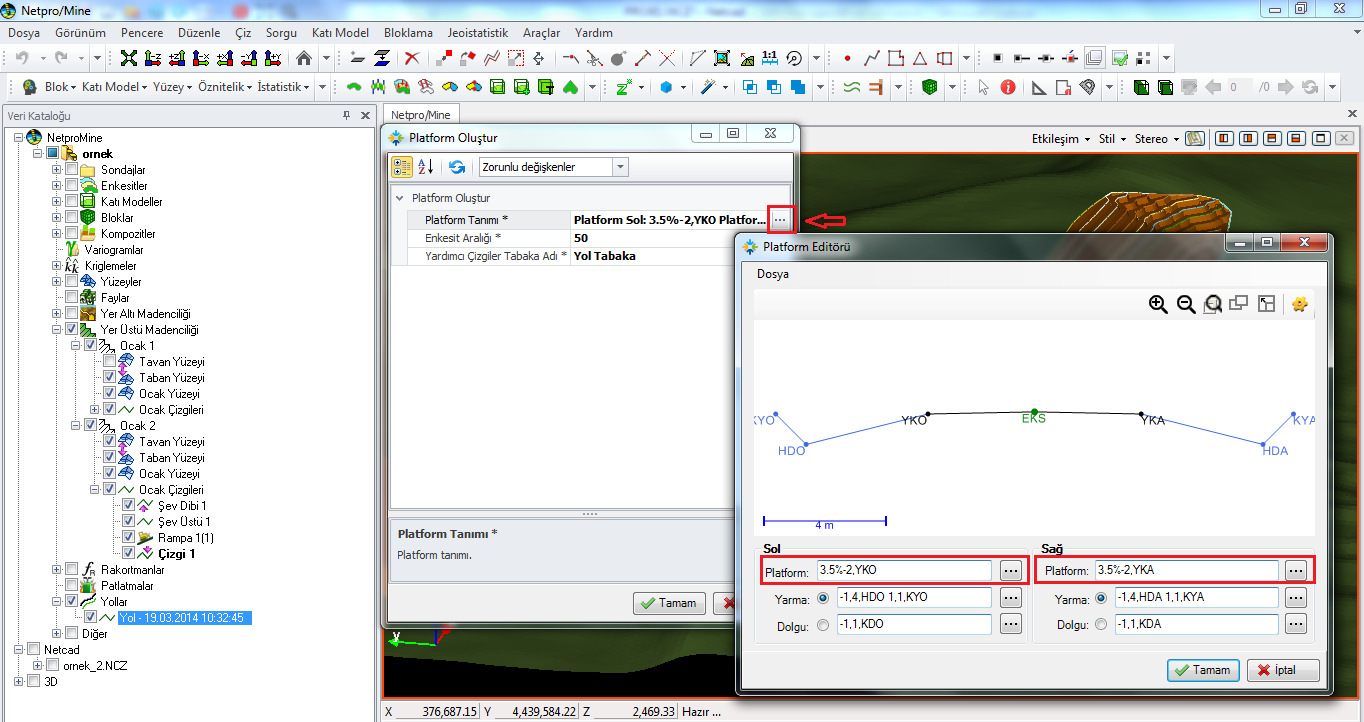Click Tamam button in Platform Editörü
The height and width of the screenshot is (722, 1364).
(1204, 670)
